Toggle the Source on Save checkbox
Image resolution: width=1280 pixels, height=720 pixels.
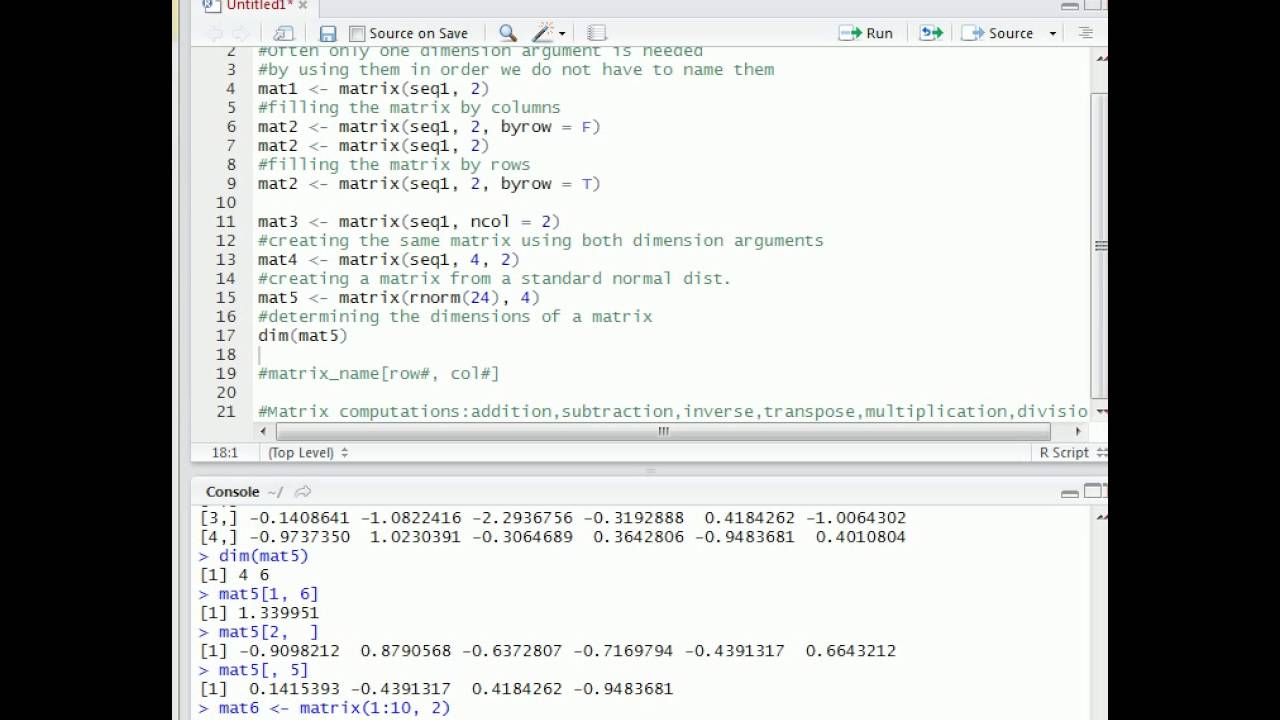(357, 33)
